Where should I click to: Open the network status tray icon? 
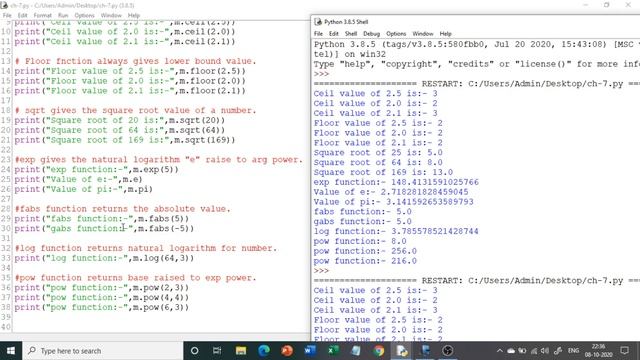pyautogui.click(x=534, y=351)
